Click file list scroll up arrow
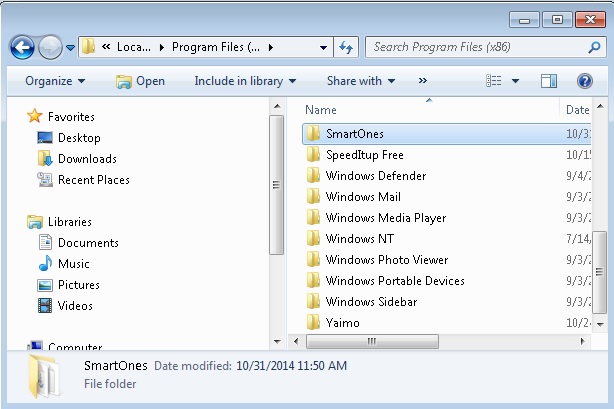614x409 pixels. point(600,106)
